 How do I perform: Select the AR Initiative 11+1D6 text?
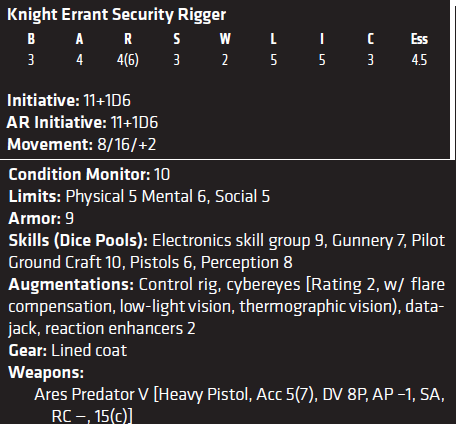(135, 122)
